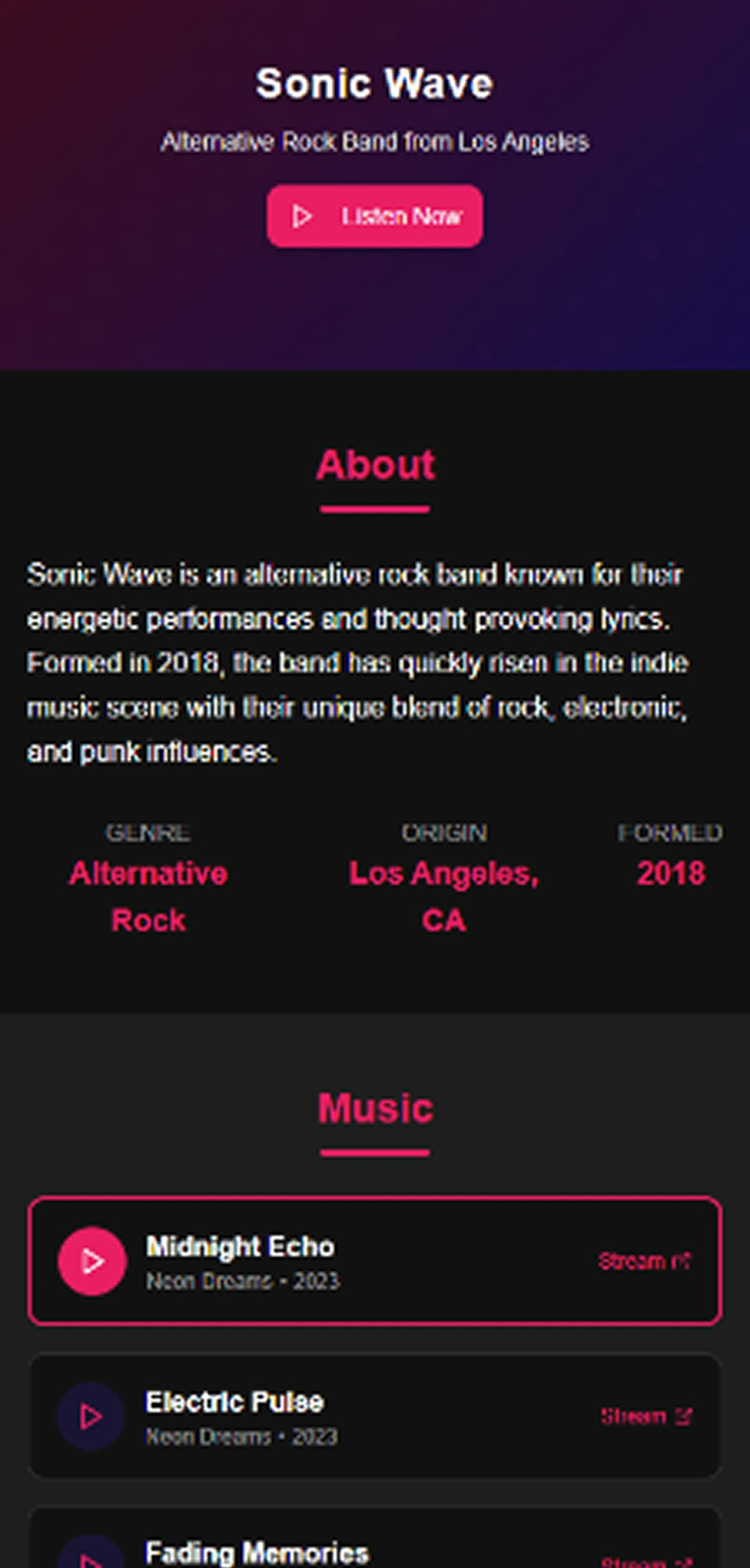Click the Music section heading
Screen dimensions: 750x1568
375,1109
